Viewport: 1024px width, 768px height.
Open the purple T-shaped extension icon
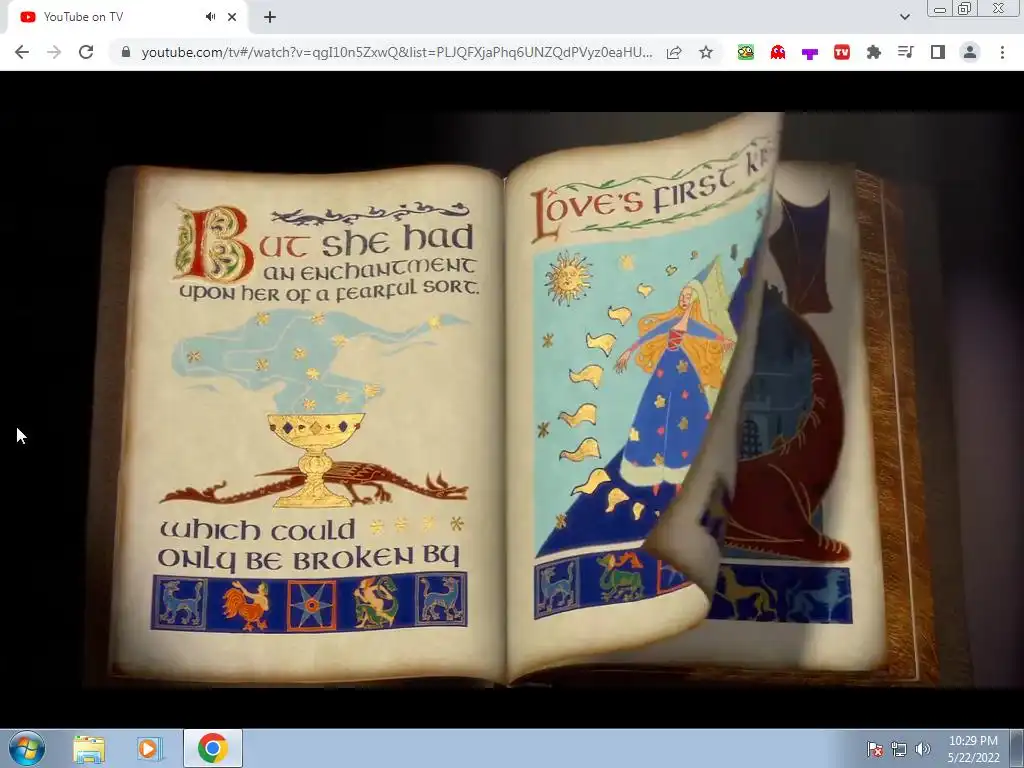click(810, 54)
